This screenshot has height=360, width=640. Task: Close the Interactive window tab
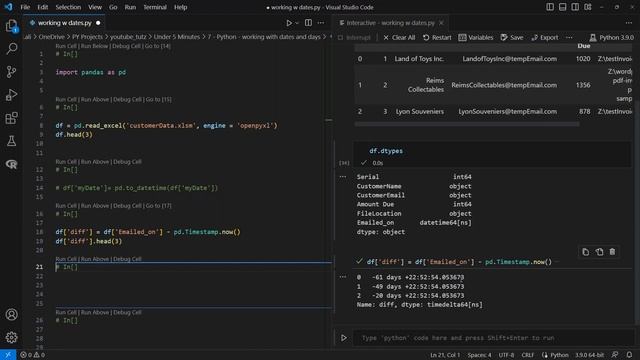tap(441, 23)
